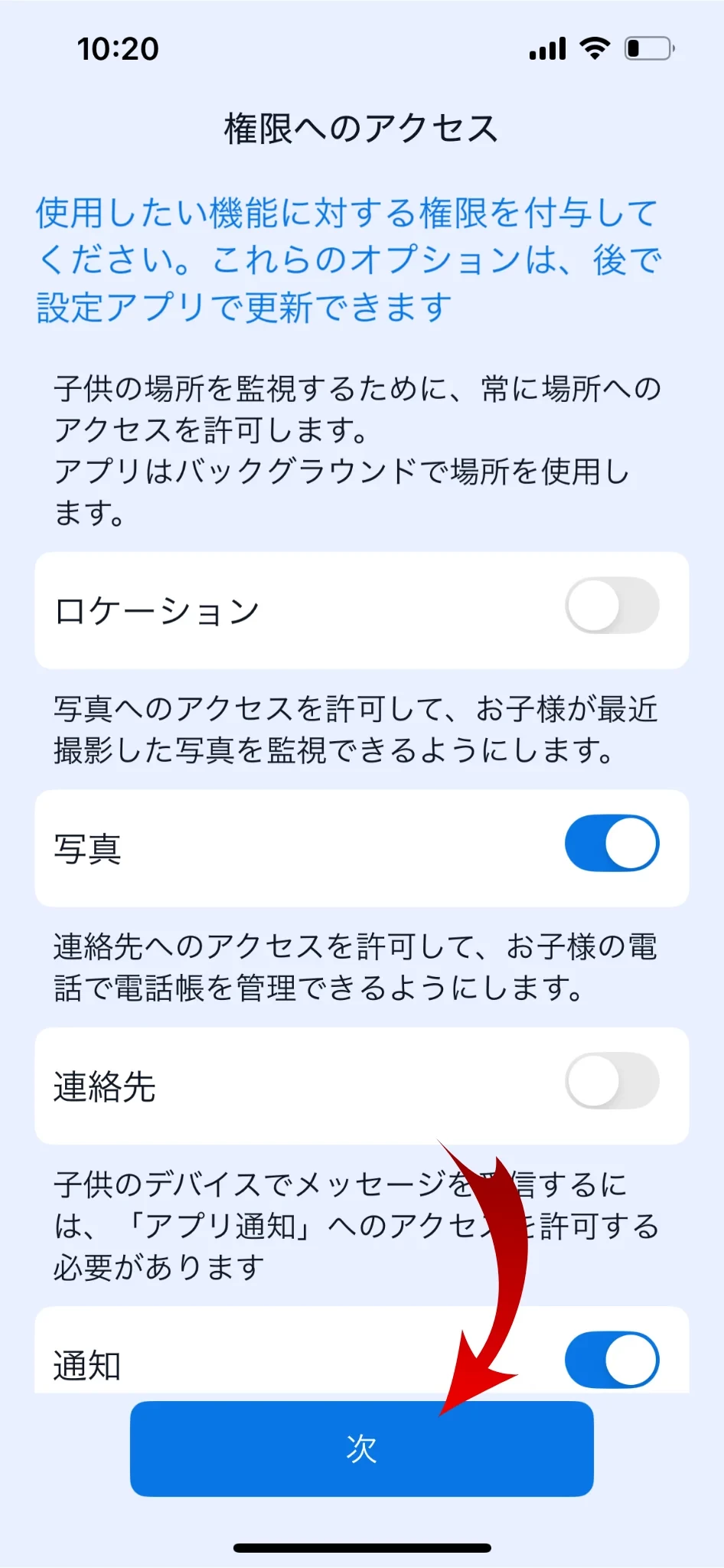Tap the home indicator bar
The height and width of the screenshot is (1568, 724).
pyautogui.click(x=362, y=1547)
